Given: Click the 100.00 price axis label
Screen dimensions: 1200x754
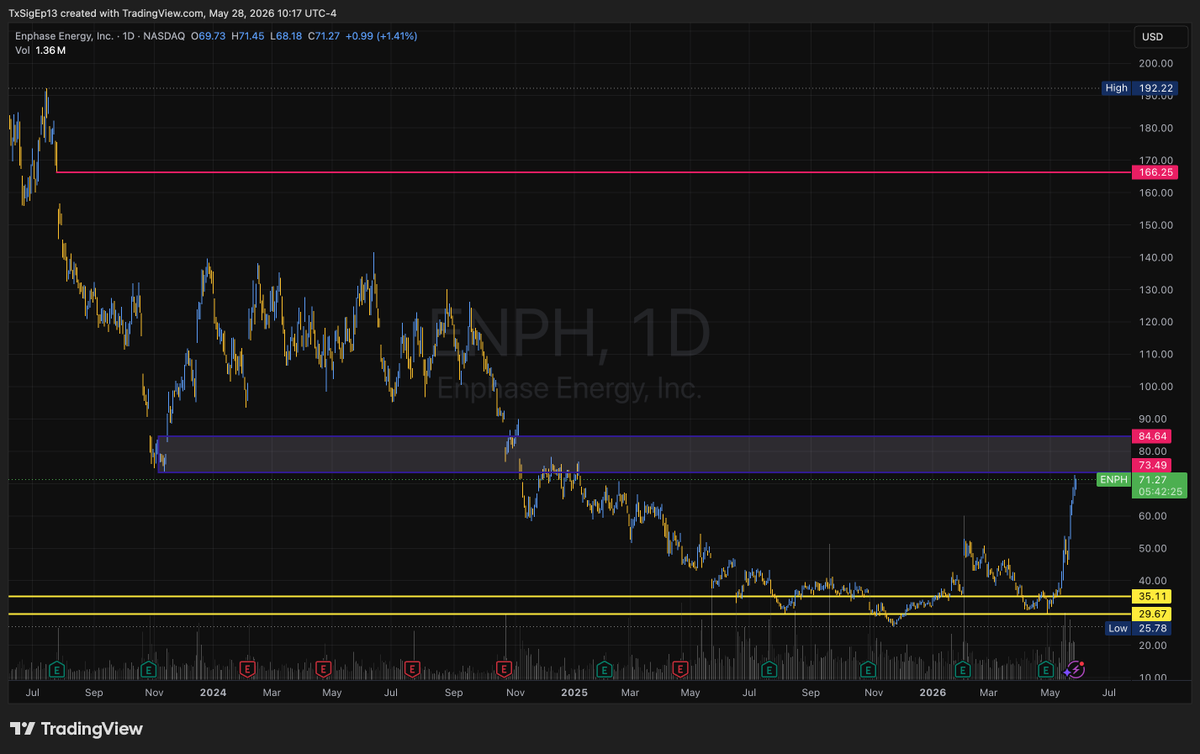Looking at the screenshot, I should [1154, 386].
